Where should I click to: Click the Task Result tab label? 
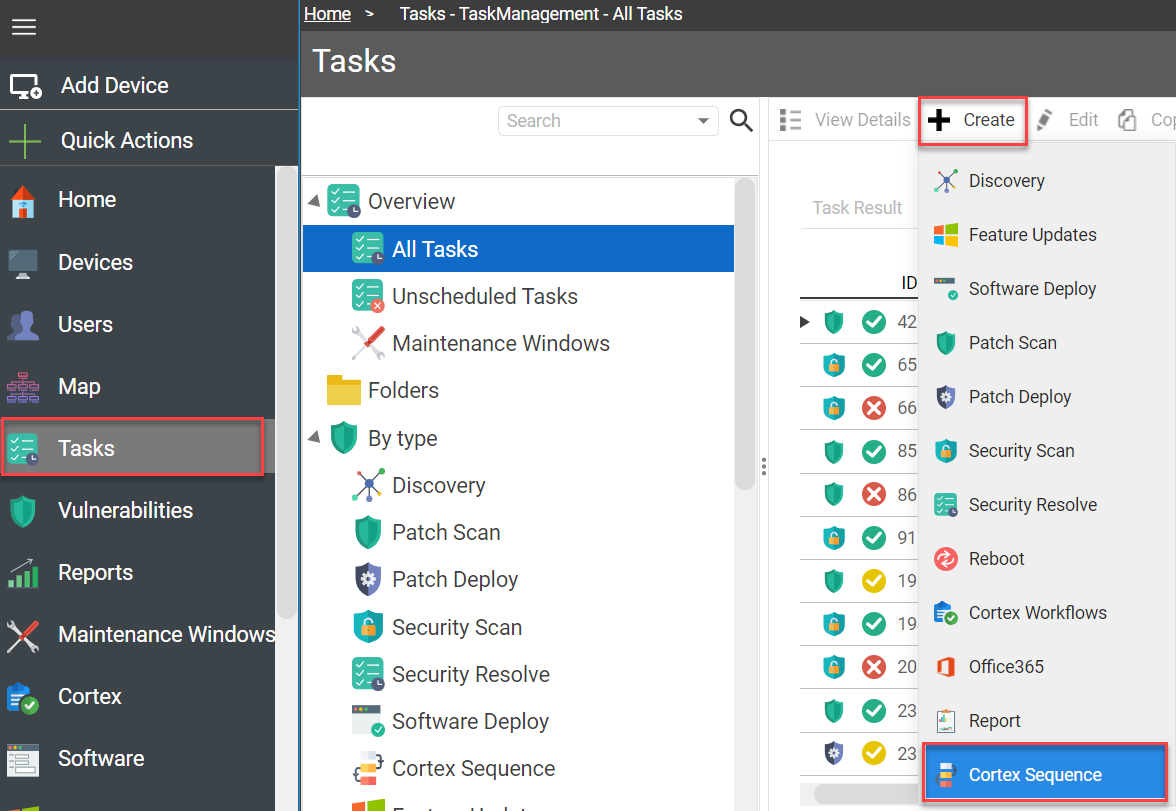pyautogui.click(x=857, y=208)
